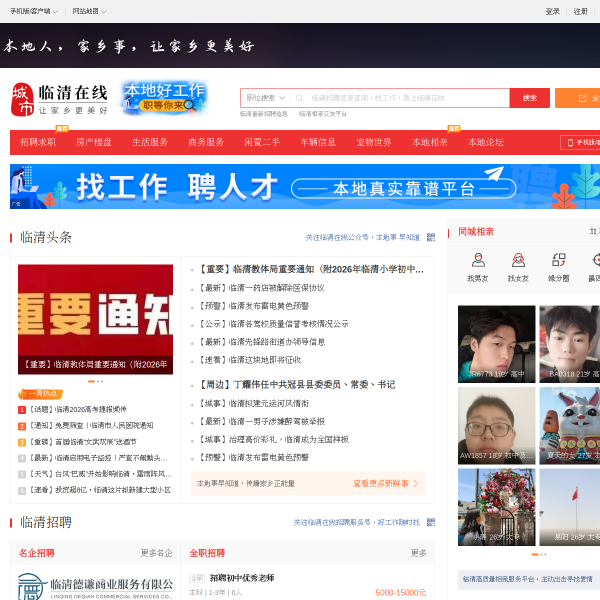Image resolution: width=600 pixels, height=600 pixels.
Task: Open hot item 2 免费两查 notice
Action: coord(91,426)
